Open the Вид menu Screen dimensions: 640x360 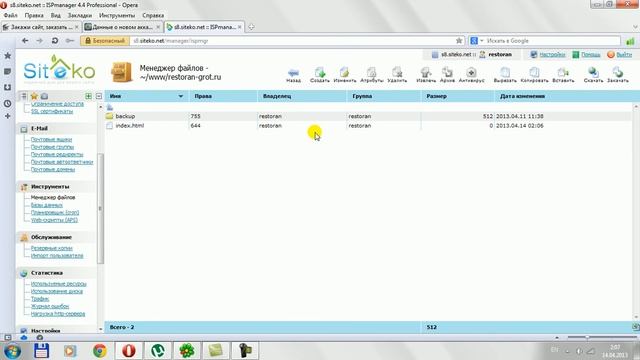coord(56,15)
